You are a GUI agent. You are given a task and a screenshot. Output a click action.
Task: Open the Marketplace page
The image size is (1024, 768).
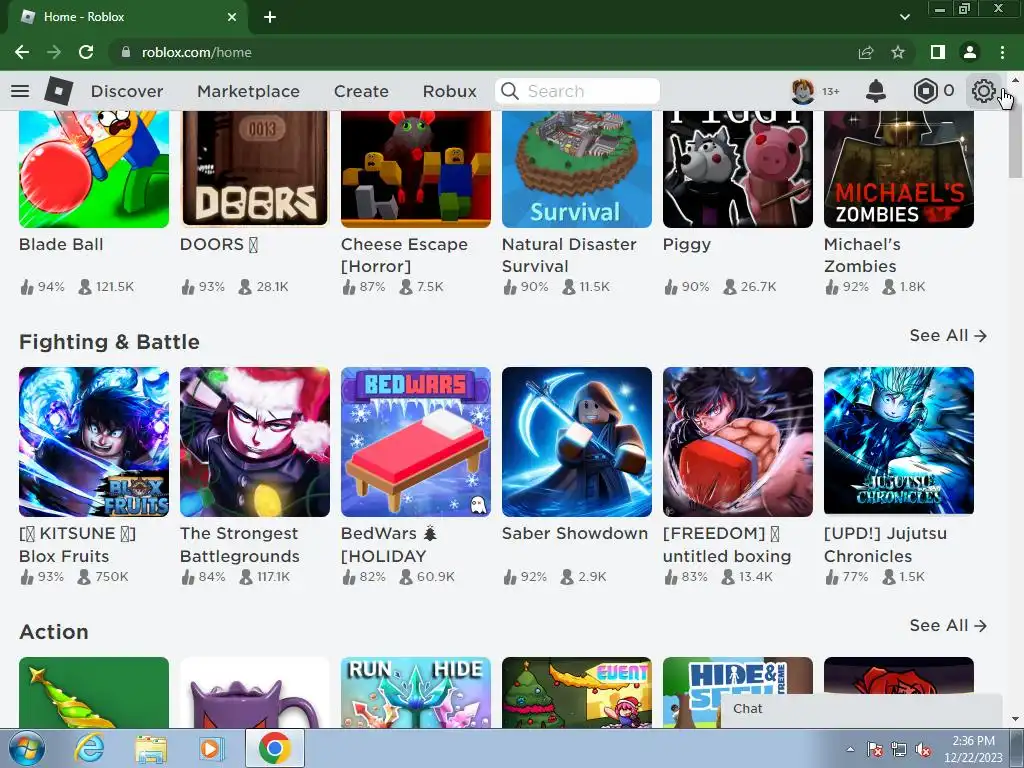[x=248, y=91]
